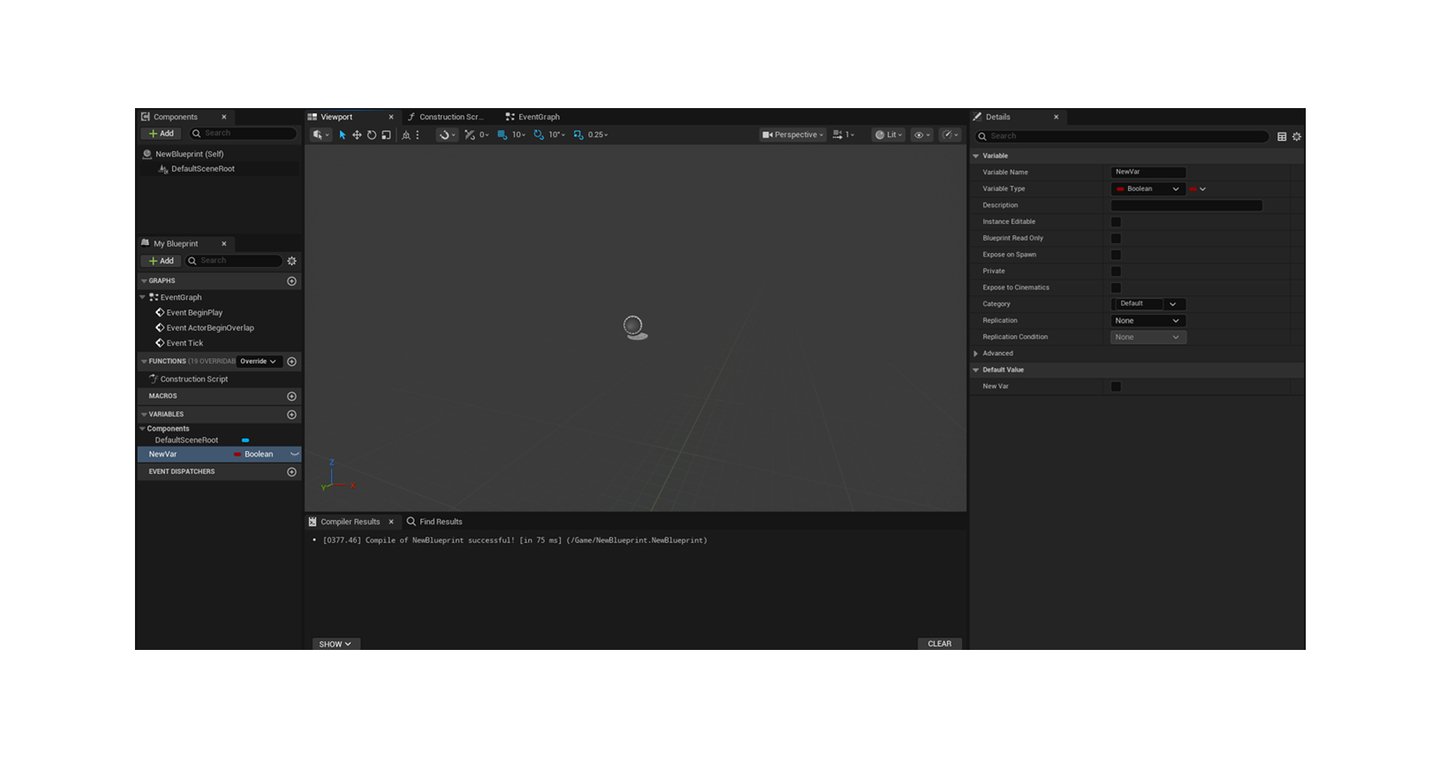
Task: Activate the Scale gizmo tool
Action: point(386,135)
